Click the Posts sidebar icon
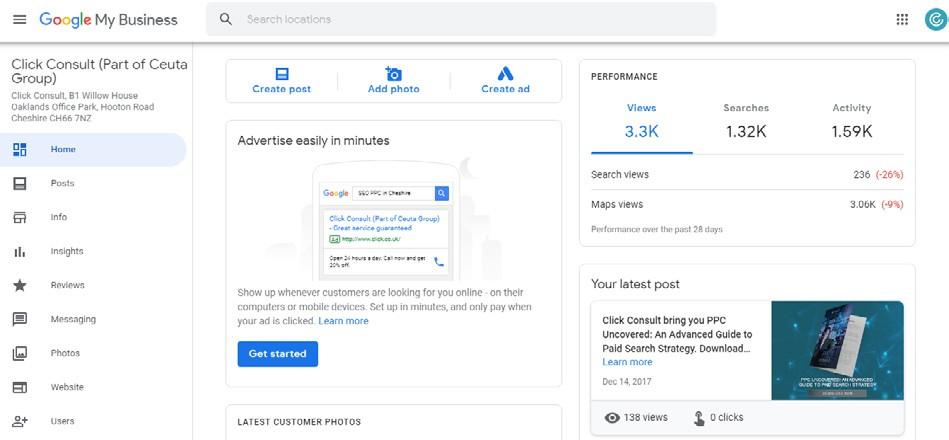Screen dimensions: 949x440 (x=20, y=183)
